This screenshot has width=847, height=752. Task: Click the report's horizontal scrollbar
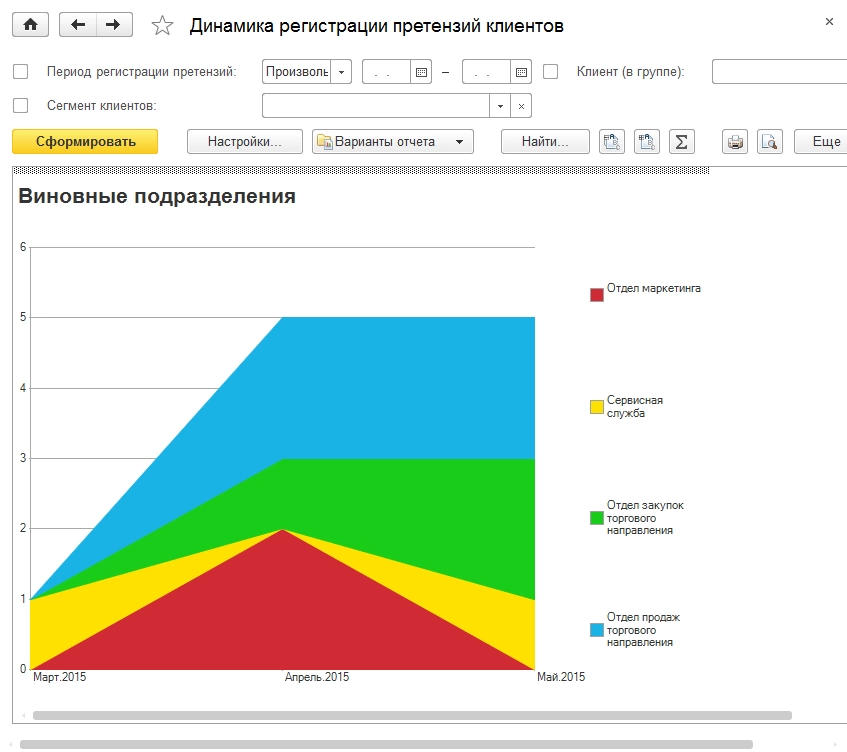tap(412, 715)
